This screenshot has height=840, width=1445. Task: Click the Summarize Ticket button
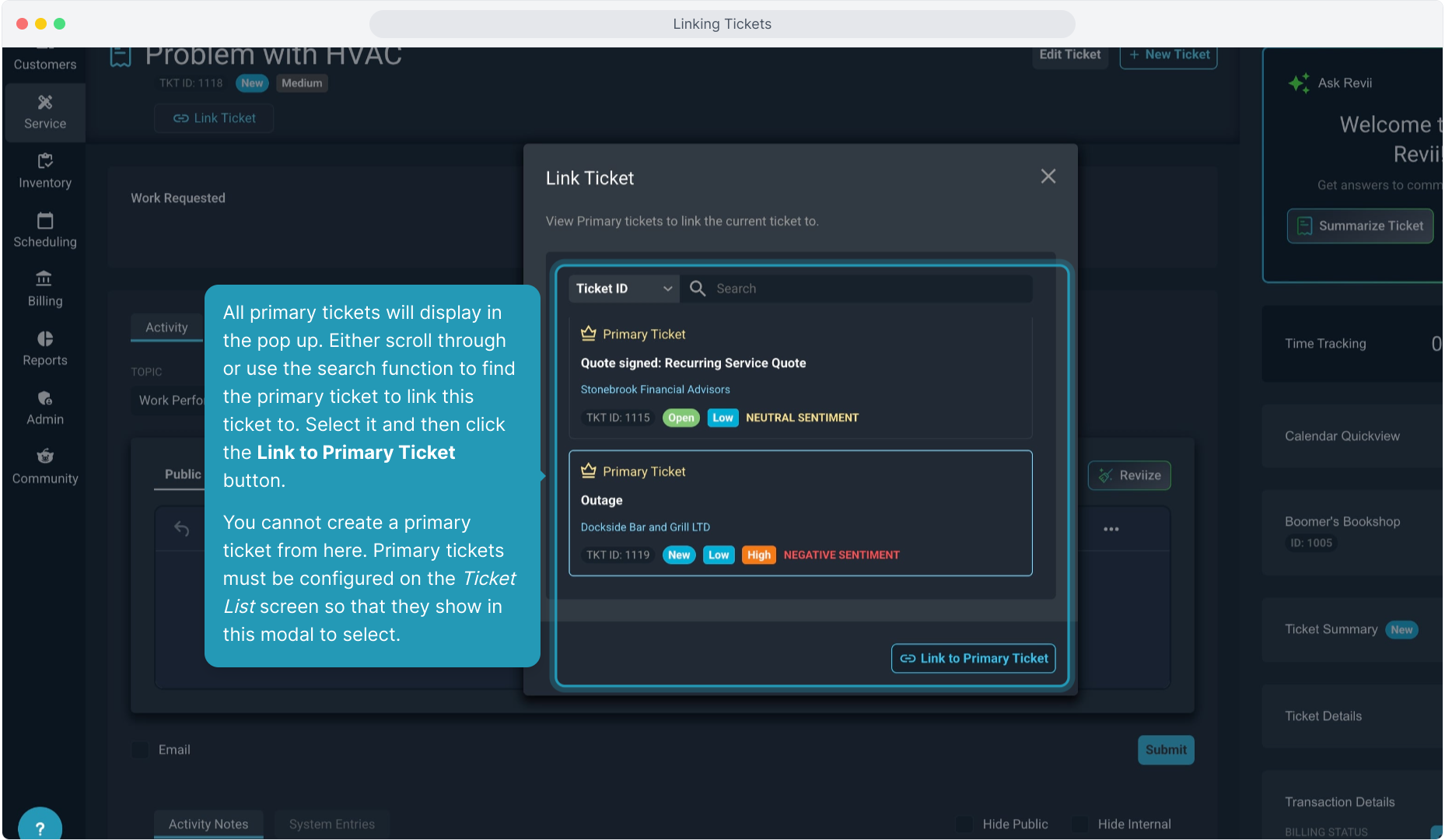pos(1359,226)
